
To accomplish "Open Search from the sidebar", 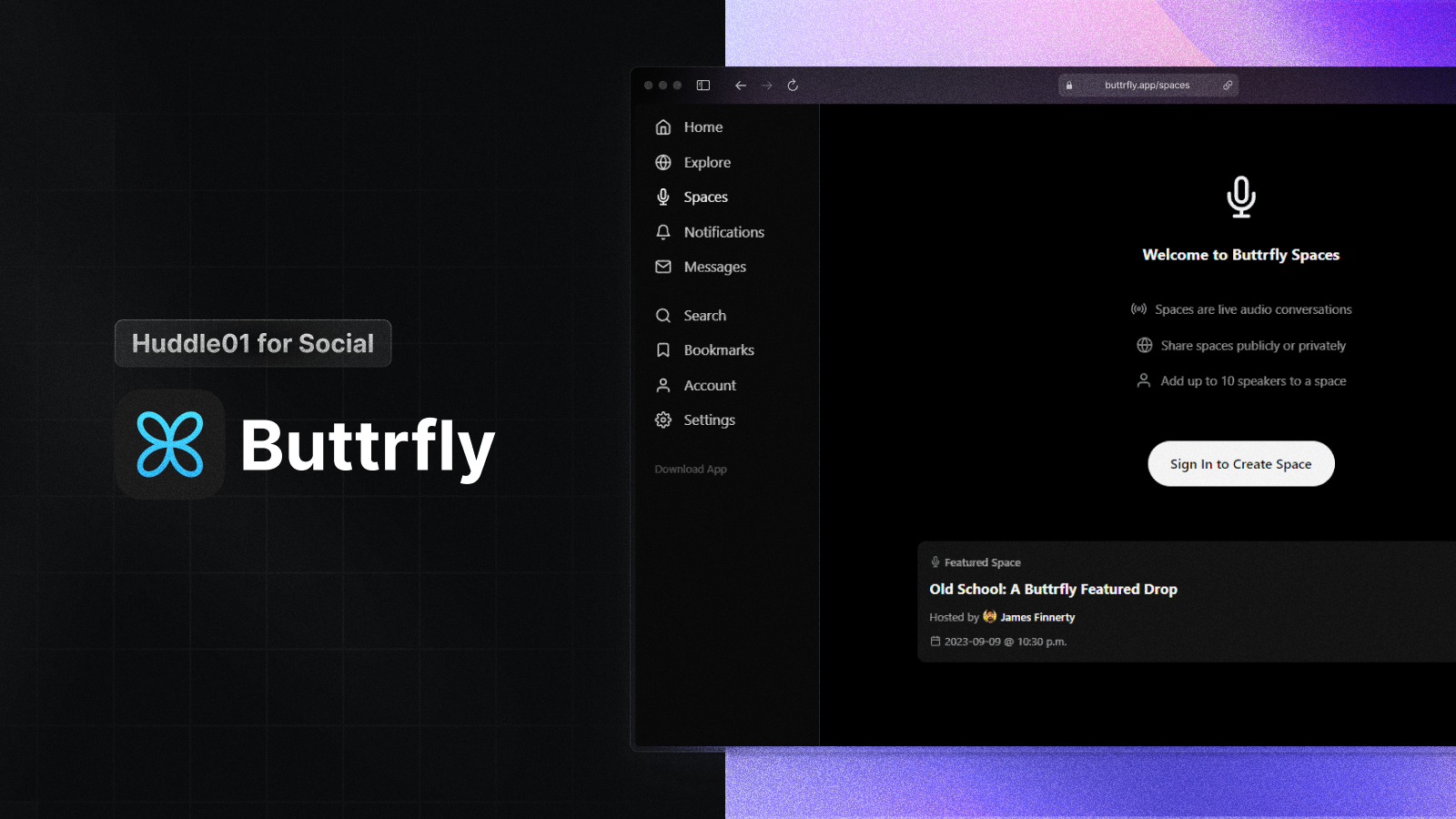I will tap(704, 316).
